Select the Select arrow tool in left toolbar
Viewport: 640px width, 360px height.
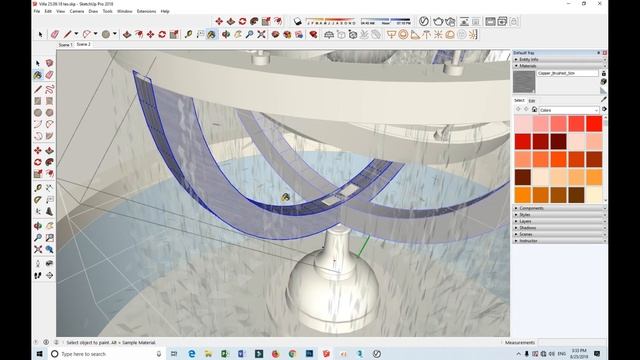38,63
